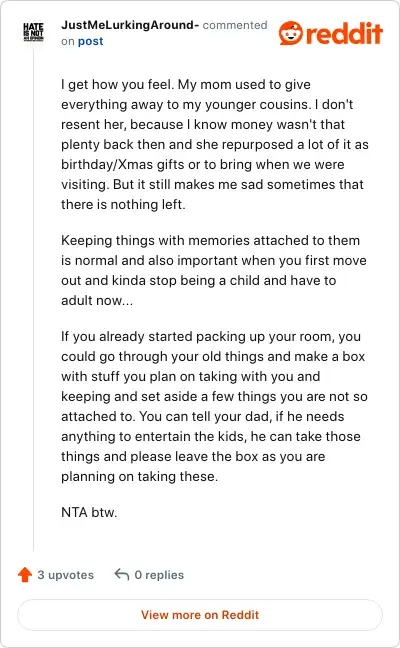The image size is (400, 648).
Task: Click the paragraph starting 'If you already started packing'
Action: click(x=214, y=406)
